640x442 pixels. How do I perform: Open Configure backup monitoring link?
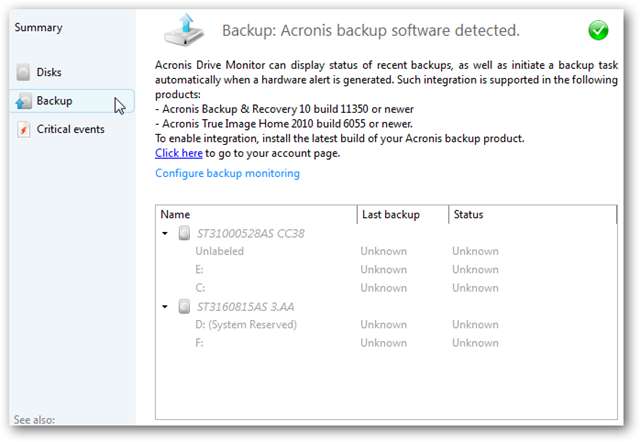227,173
